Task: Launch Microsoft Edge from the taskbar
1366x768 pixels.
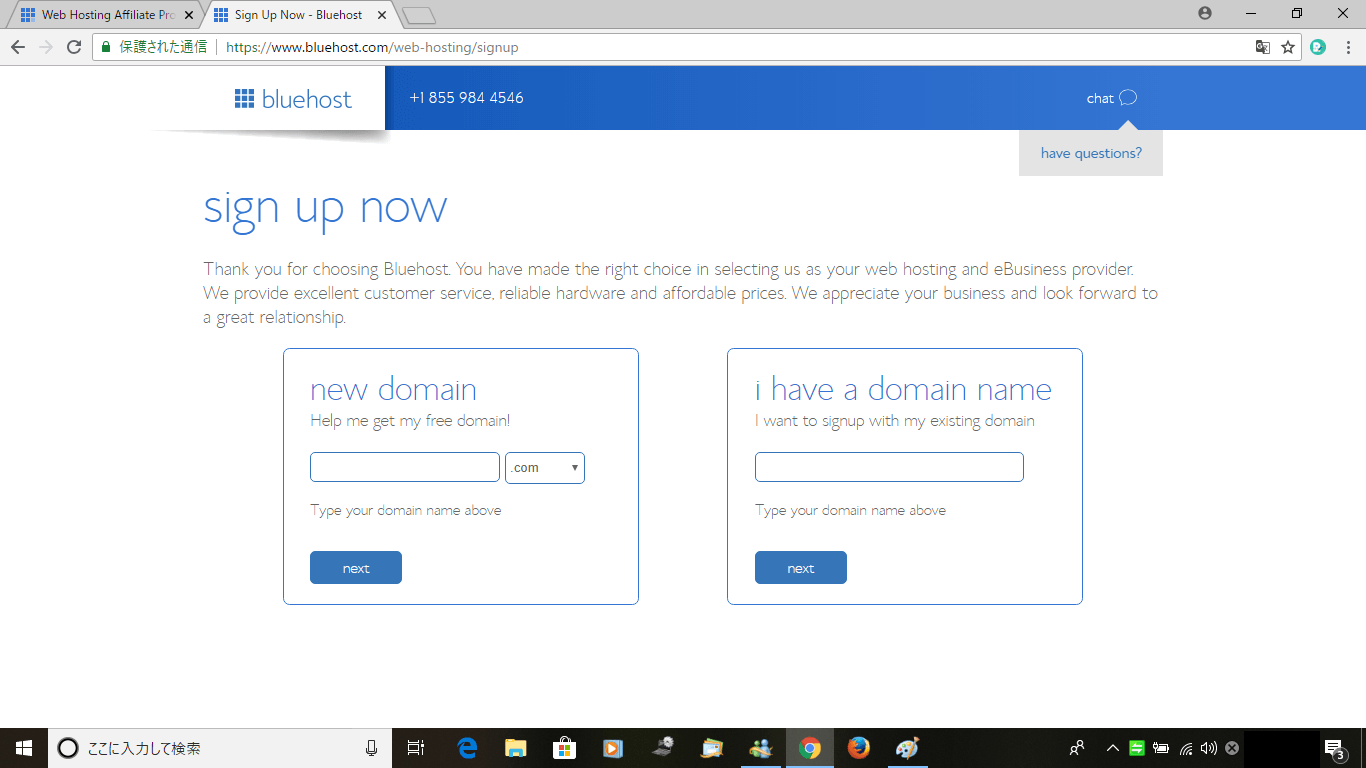Action: 467,748
